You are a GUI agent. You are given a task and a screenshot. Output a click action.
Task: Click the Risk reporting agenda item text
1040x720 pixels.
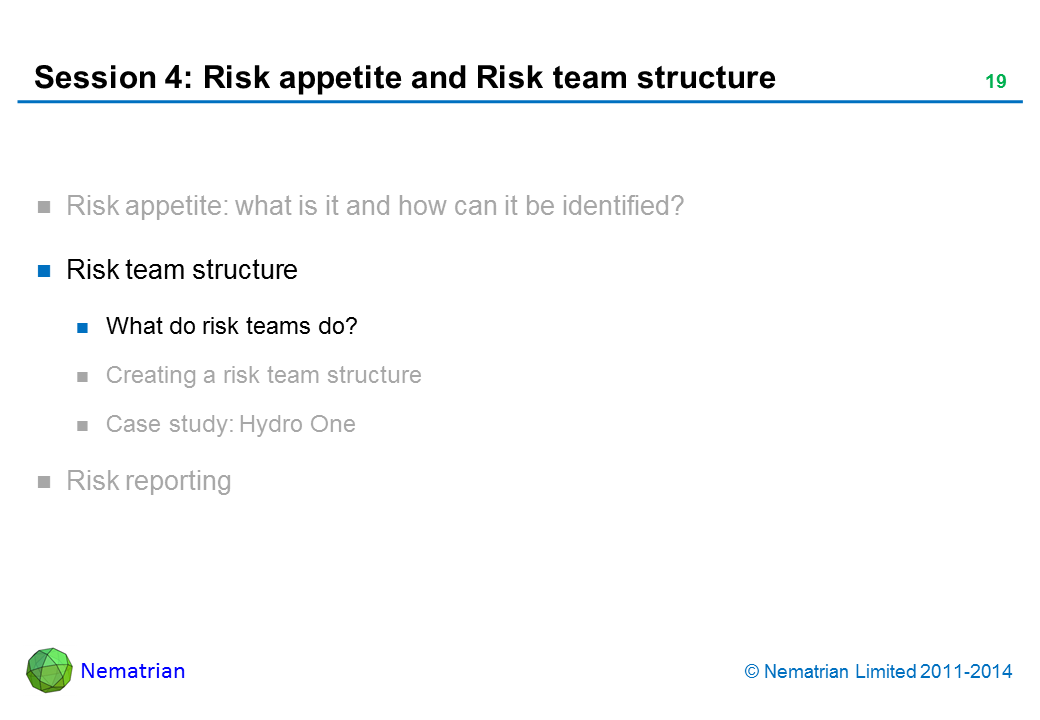[x=148, y=481]
